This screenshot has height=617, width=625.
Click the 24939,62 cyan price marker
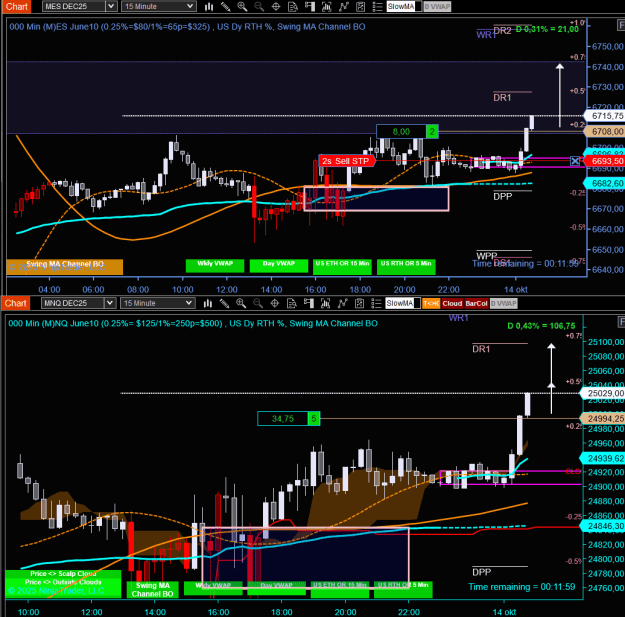pos(602,458)
